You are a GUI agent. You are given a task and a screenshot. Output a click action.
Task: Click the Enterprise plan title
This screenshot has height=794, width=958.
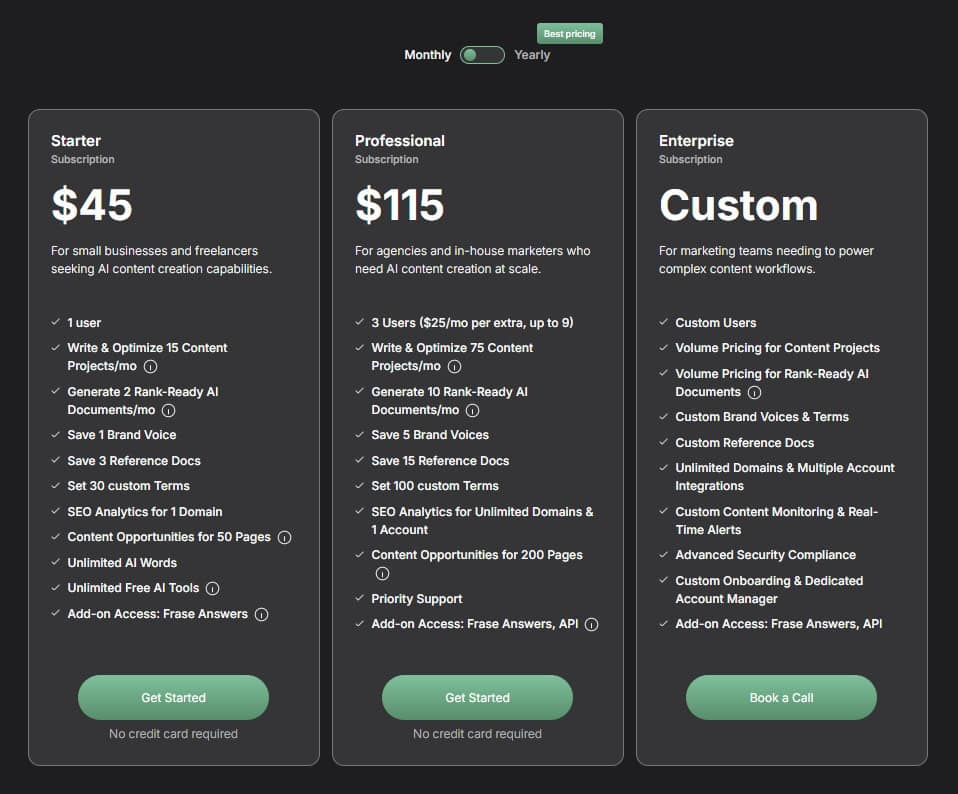click(x=696, y=141)
